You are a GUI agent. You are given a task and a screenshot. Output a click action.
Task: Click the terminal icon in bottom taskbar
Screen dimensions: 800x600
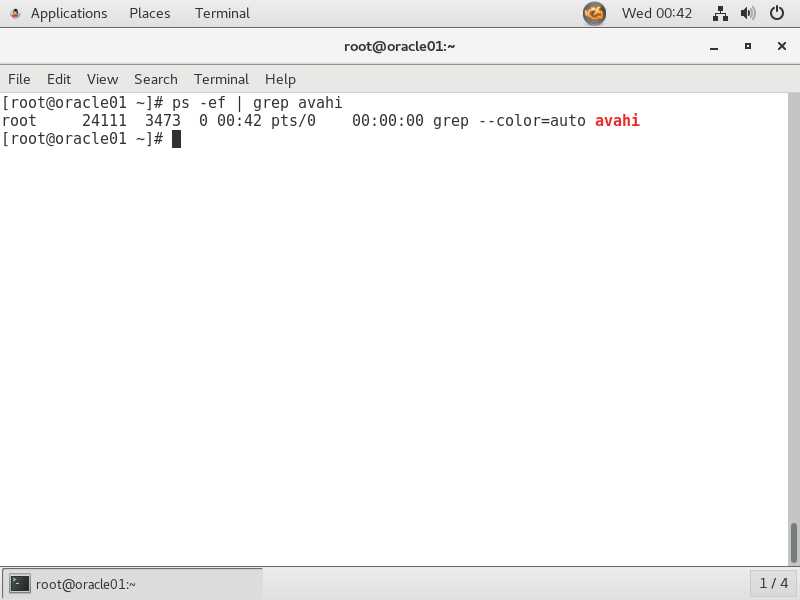pos(20,584)
